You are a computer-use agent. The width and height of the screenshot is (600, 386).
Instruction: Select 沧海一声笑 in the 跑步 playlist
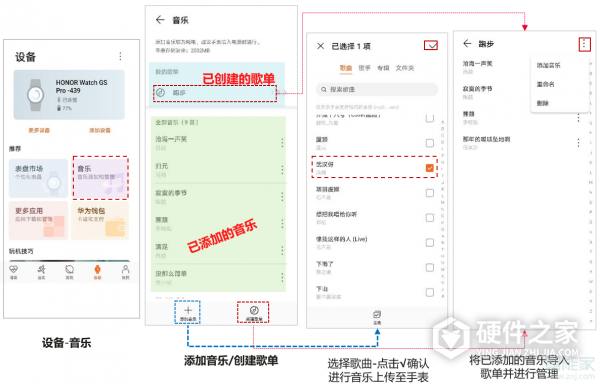point(478,64)
